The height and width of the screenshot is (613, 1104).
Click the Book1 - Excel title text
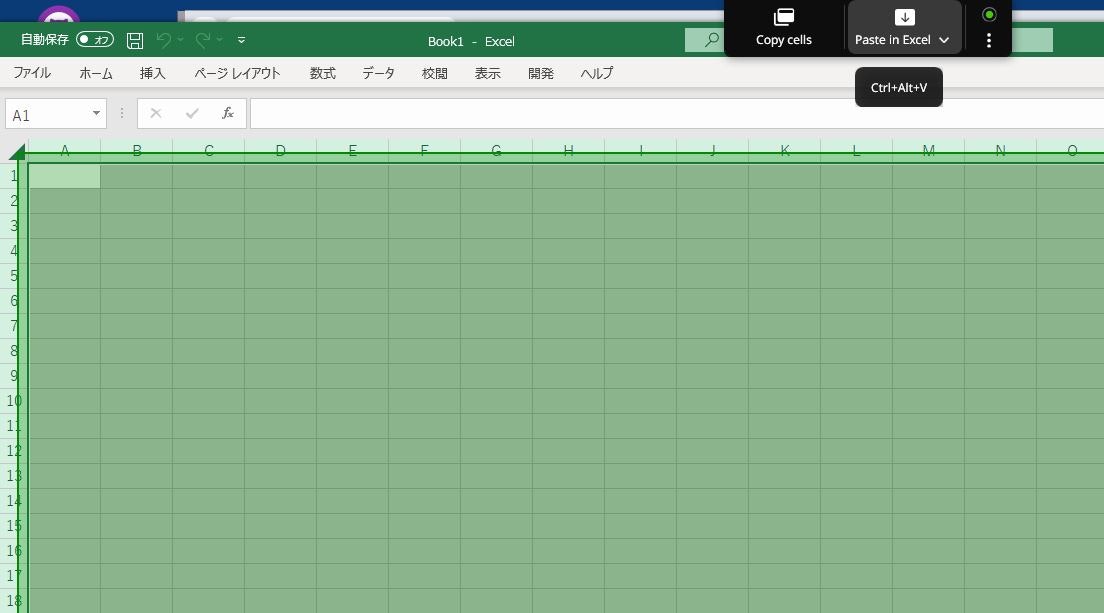point(471,42)
